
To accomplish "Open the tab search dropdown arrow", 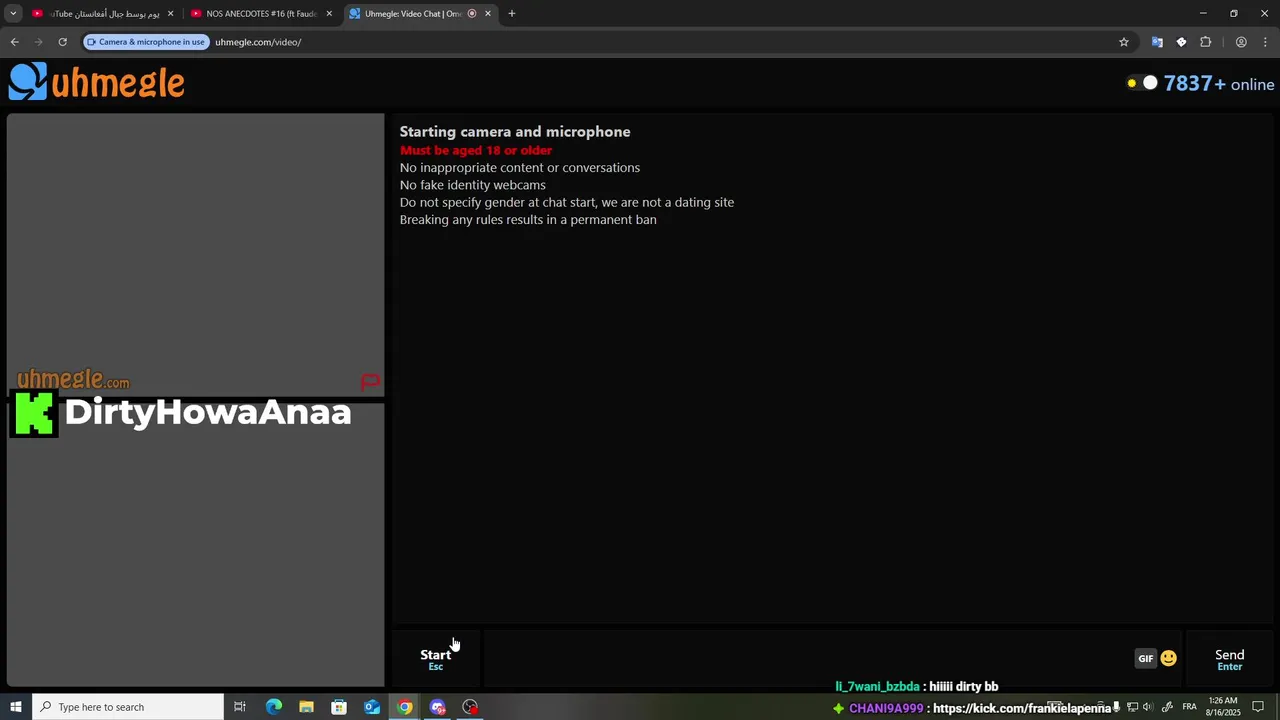I will coord(13,14).
